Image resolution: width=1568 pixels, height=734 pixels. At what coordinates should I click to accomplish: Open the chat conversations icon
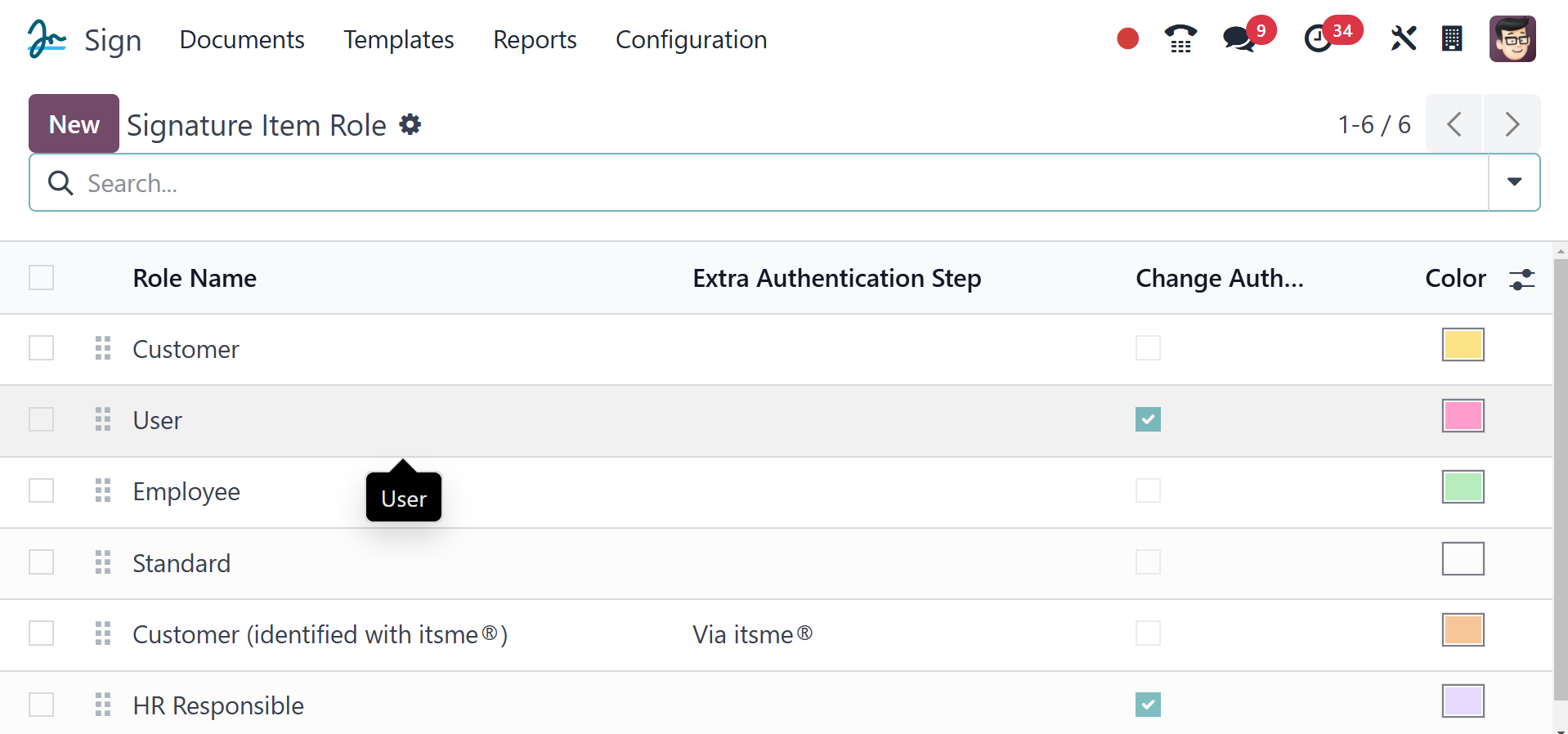(1239, 39)
